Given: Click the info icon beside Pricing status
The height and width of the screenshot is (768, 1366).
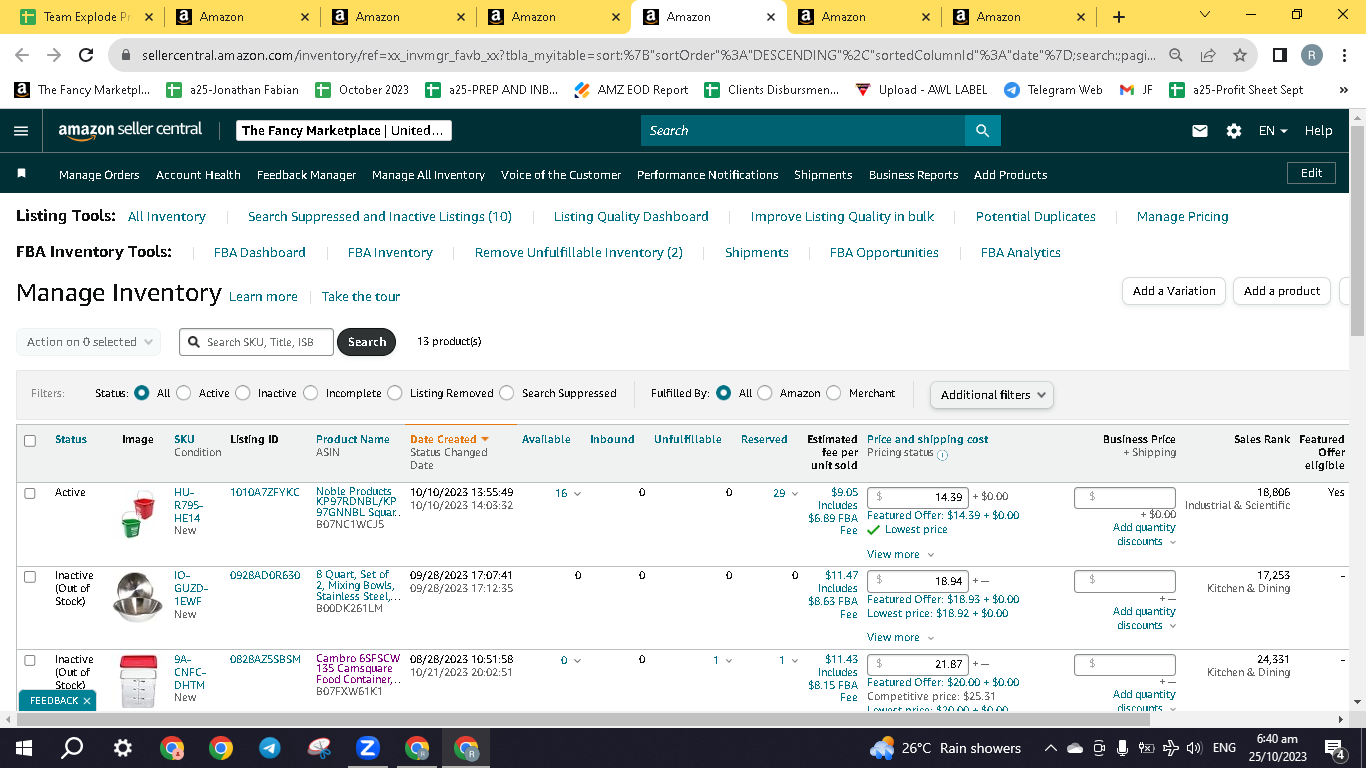Looking at the screenshot, I should click(x=942, y=454).
